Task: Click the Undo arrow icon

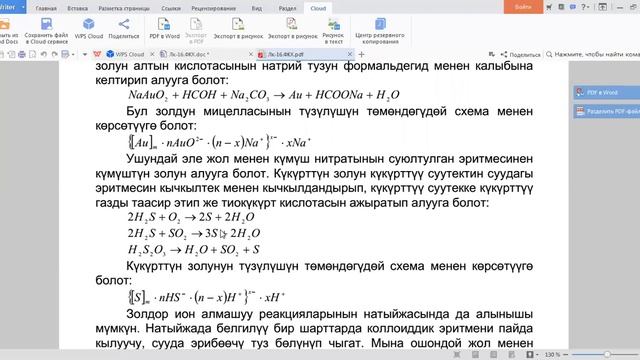Action: tap(44, 54)
